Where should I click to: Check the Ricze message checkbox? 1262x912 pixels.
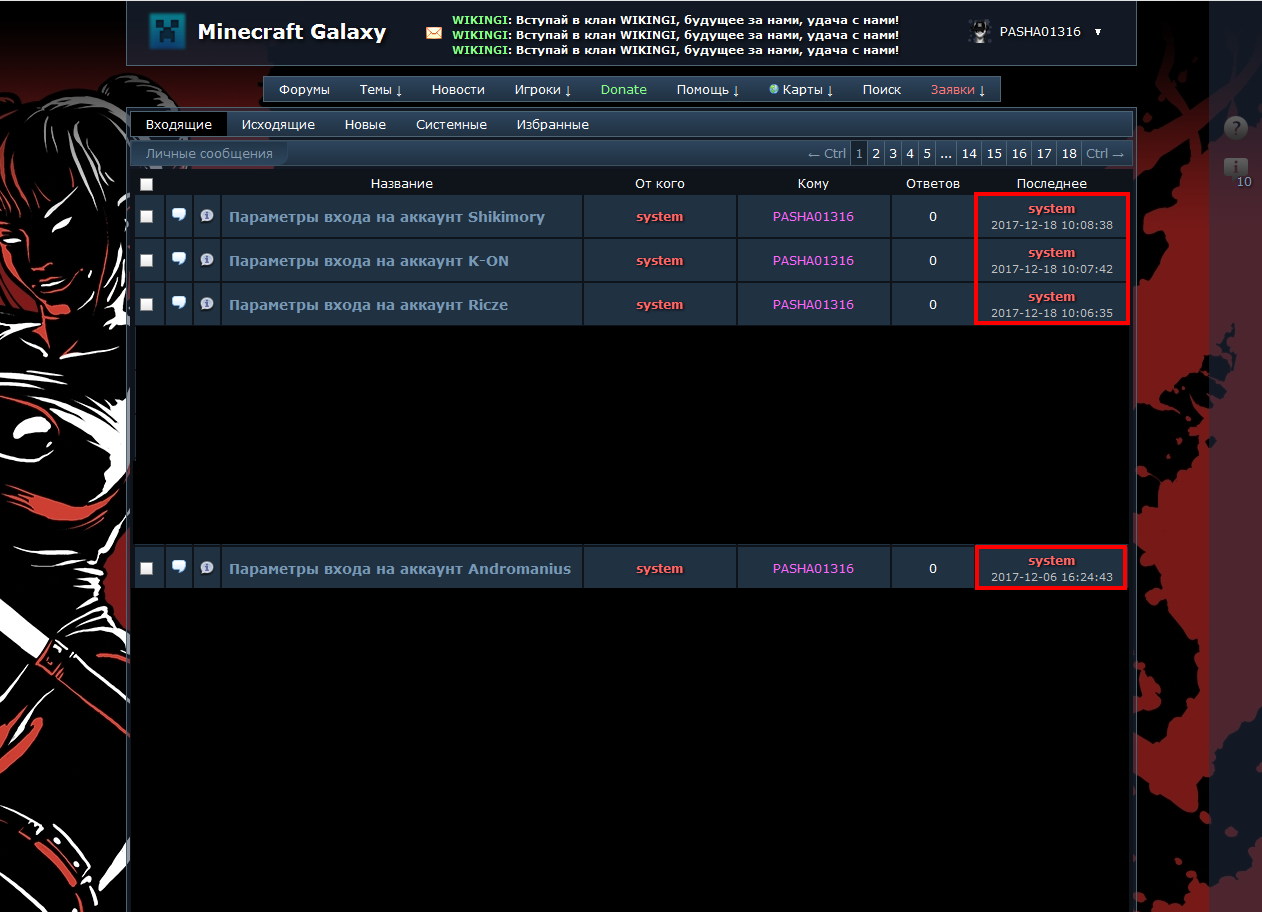click(x=147, y=305)
